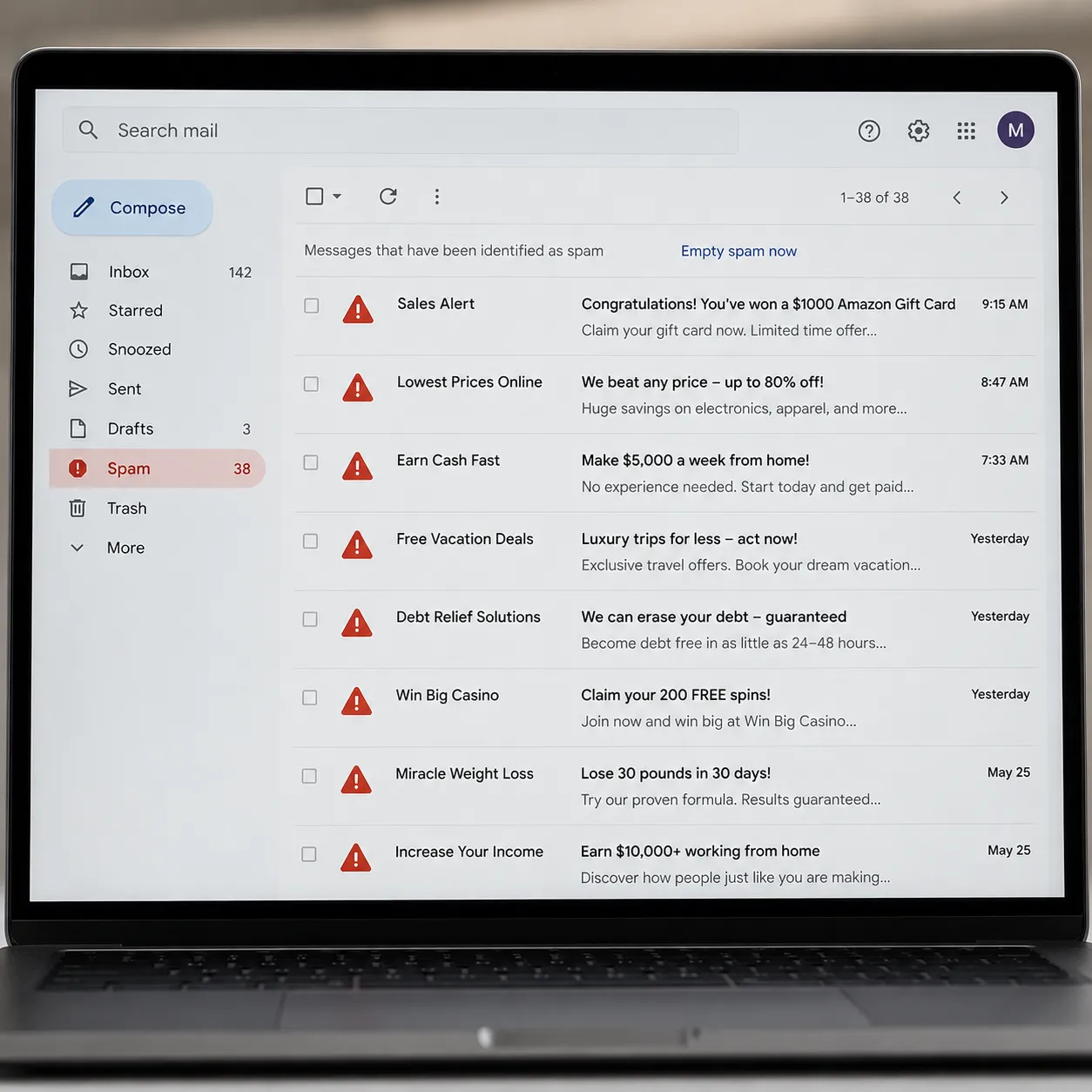Open the select-all dropdown arrow
Viewport: 1092px width, 1092px height.
pyautogui.click(x=337, y=196)
